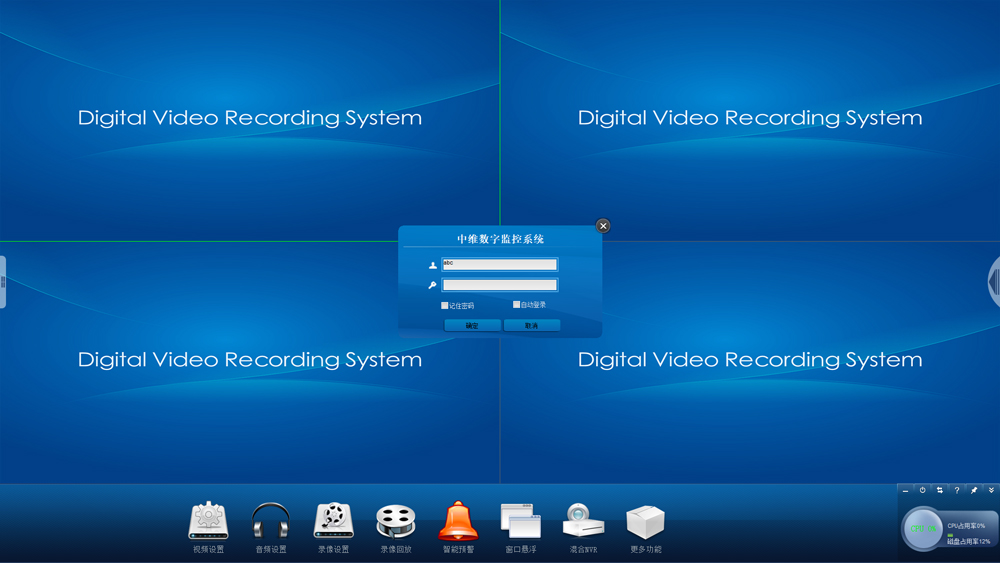The height and width of the screenshot is (563, 1000).
Task: Click the pin icon in corner toolbar
Action: click(x=974, y=490)
